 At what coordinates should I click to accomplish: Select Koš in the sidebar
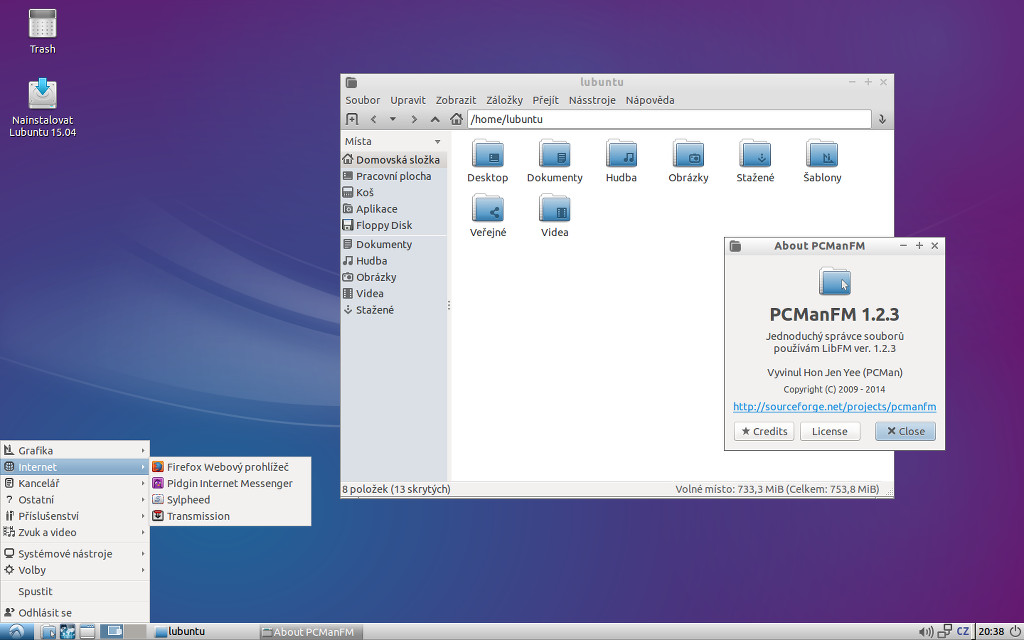click(x=393, y=192)
